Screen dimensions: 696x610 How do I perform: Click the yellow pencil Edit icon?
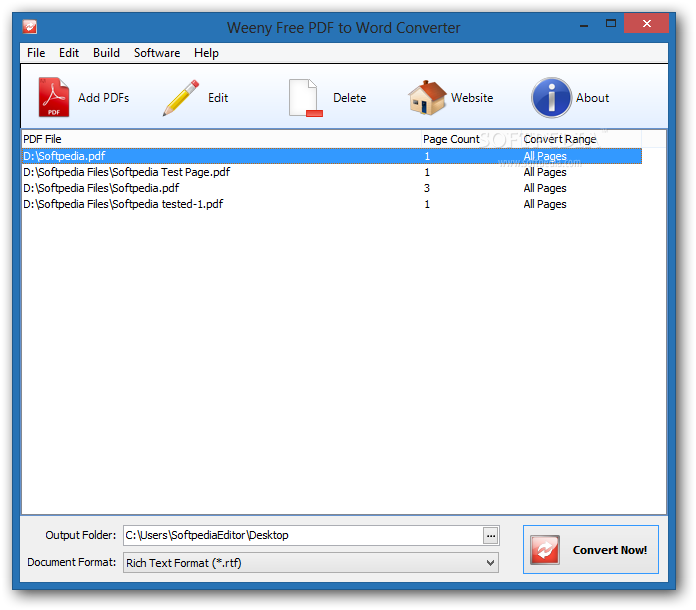click(181, 98)
